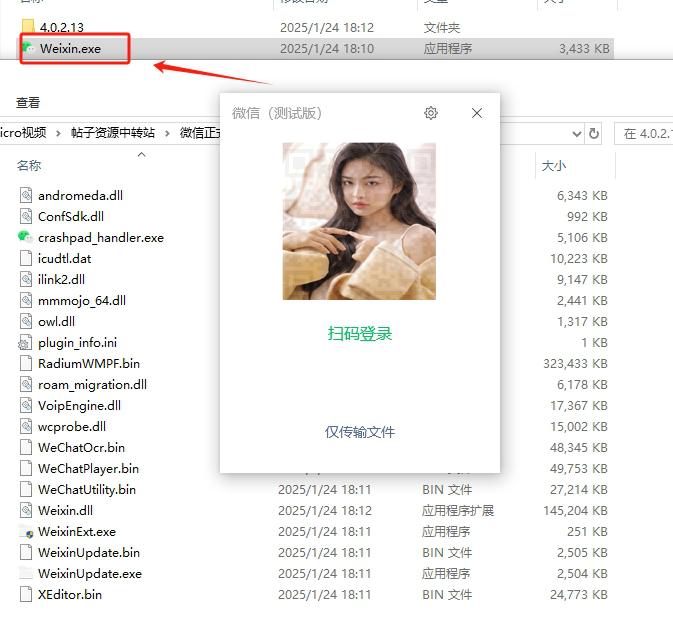Select ConfSdk.dll file icon

tap(26, 216)
